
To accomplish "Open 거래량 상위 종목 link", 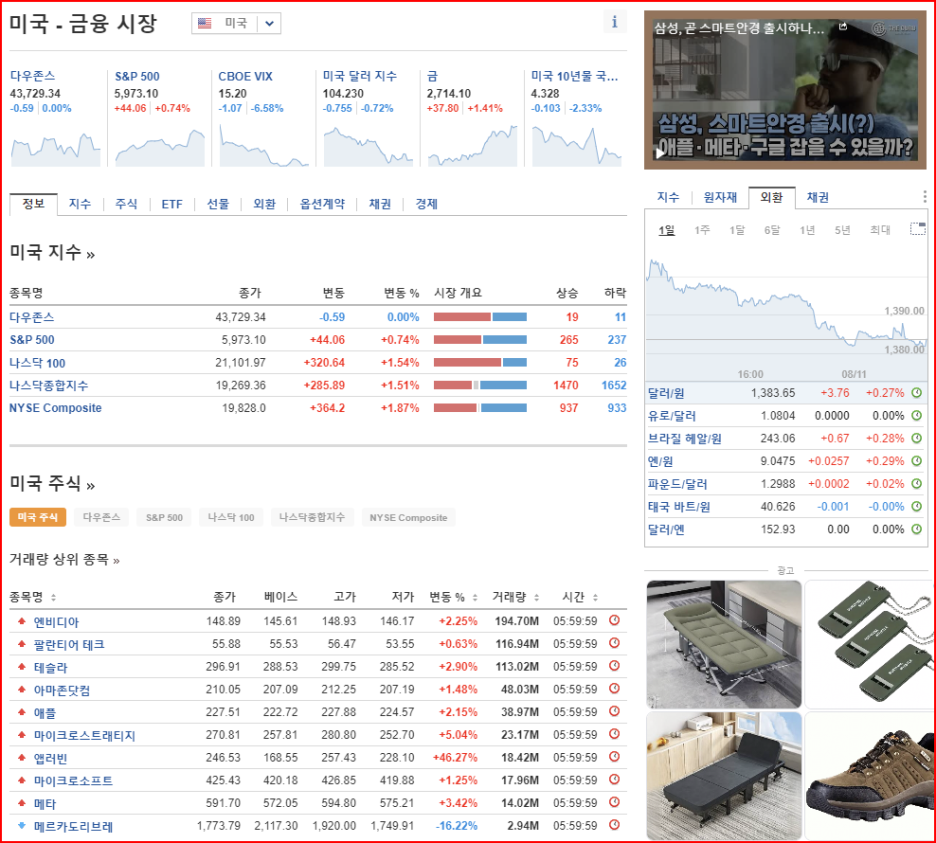I will click(x=64, y=559).
